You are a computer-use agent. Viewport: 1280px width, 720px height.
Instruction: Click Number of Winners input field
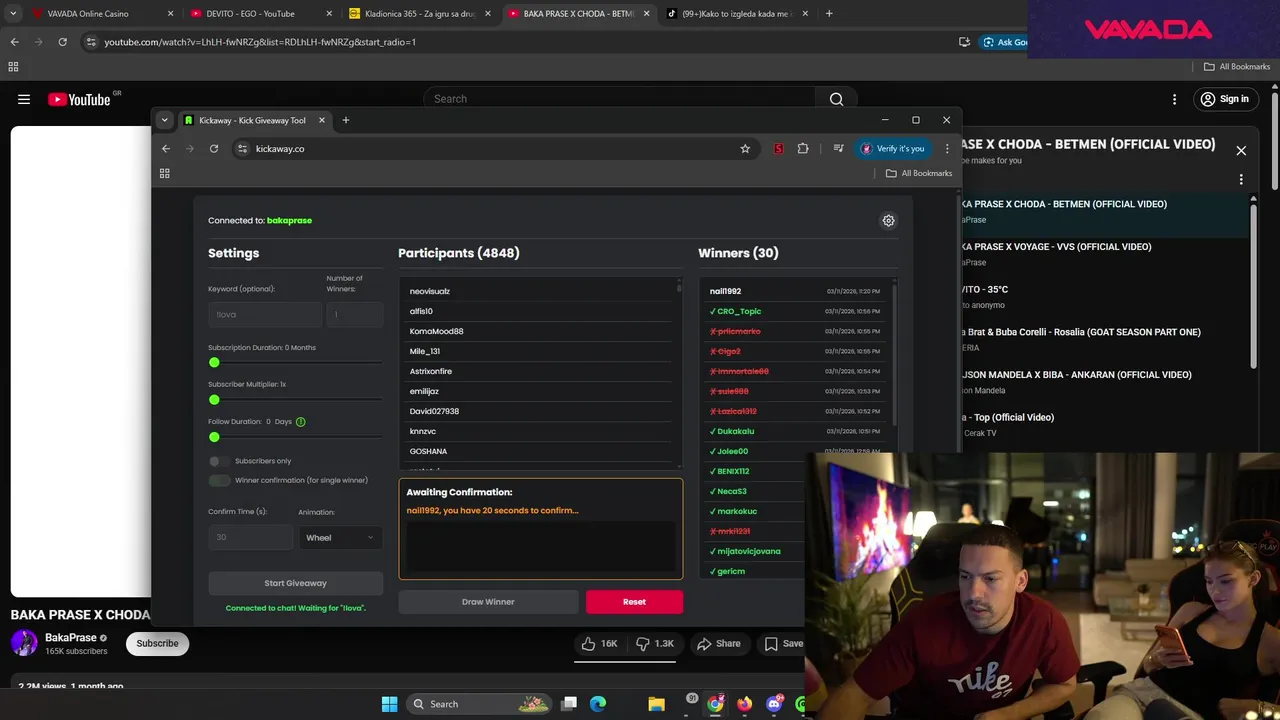pyautogui.click(x=354, y=314)
